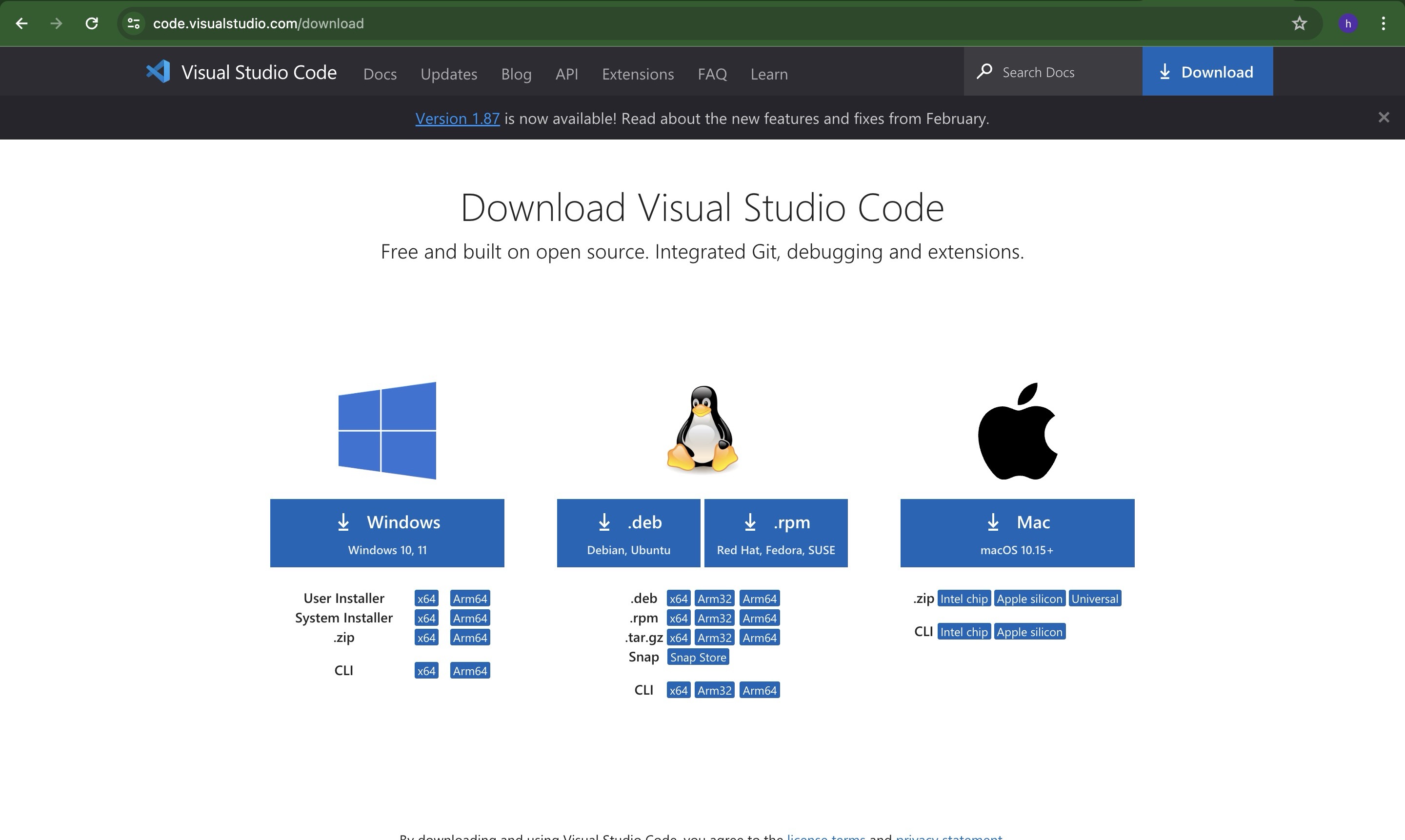This screenshot has width=1405, height=840.
Task: Select Windows .zip Arm64
Action: tap(470, 638)
